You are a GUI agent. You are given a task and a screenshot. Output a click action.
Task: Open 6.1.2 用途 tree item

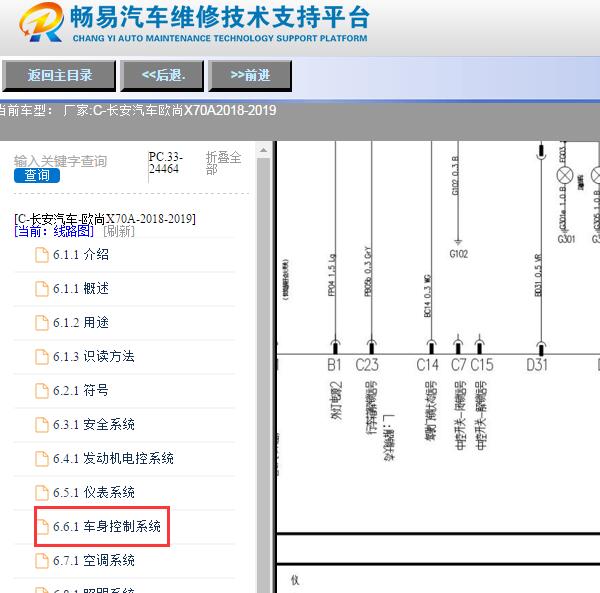pyautogui.click(x=81, y=323)
